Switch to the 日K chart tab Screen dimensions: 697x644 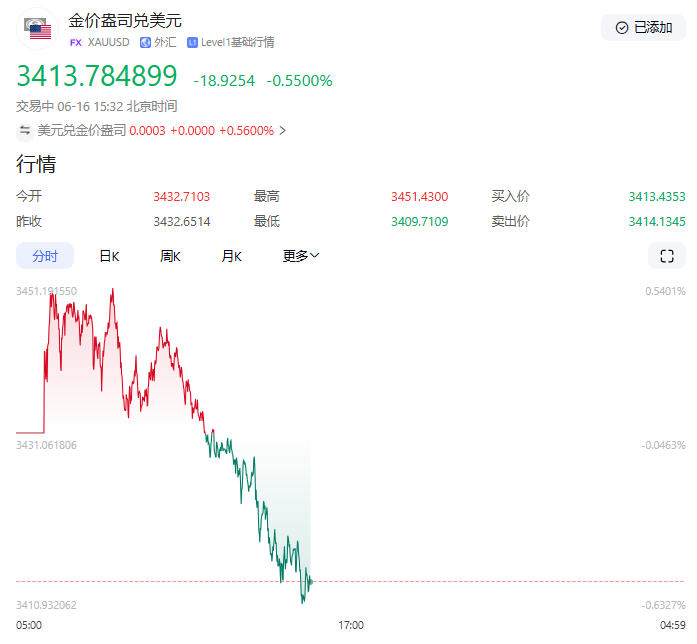point(109,256)
